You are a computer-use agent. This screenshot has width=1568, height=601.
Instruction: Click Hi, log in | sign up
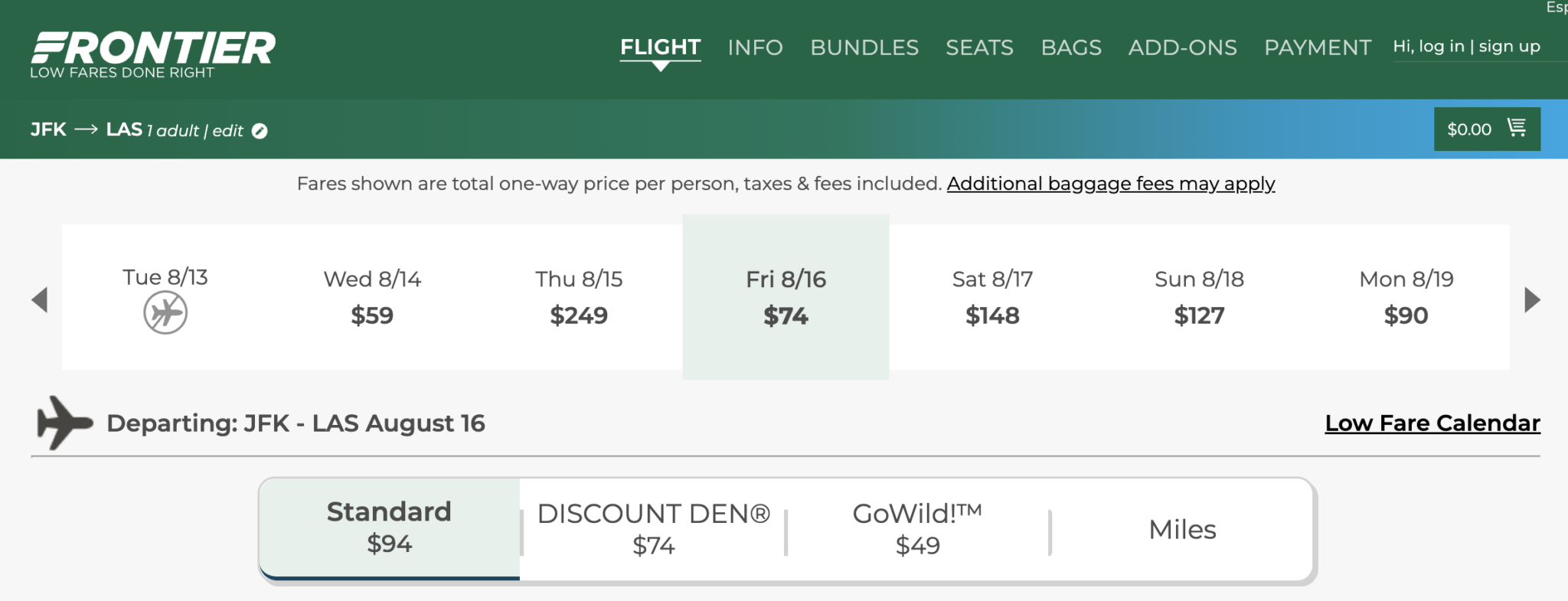pyautogui.click(x=1468, y=46)
